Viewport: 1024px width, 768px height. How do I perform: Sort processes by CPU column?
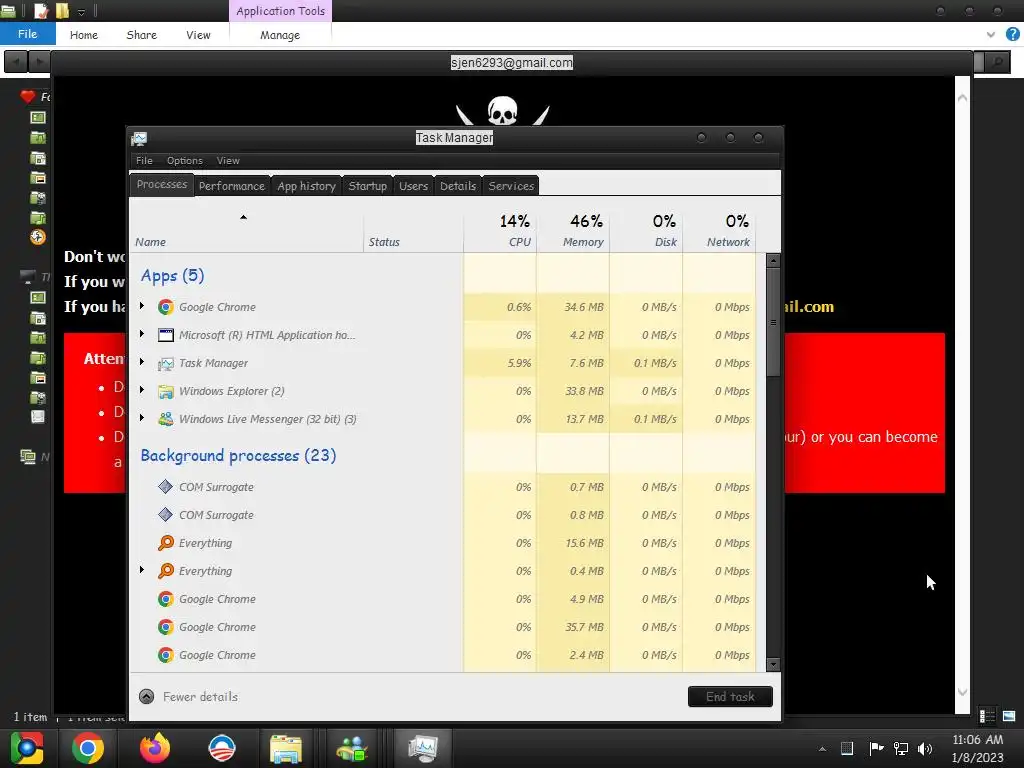click(x=500, y=231)
